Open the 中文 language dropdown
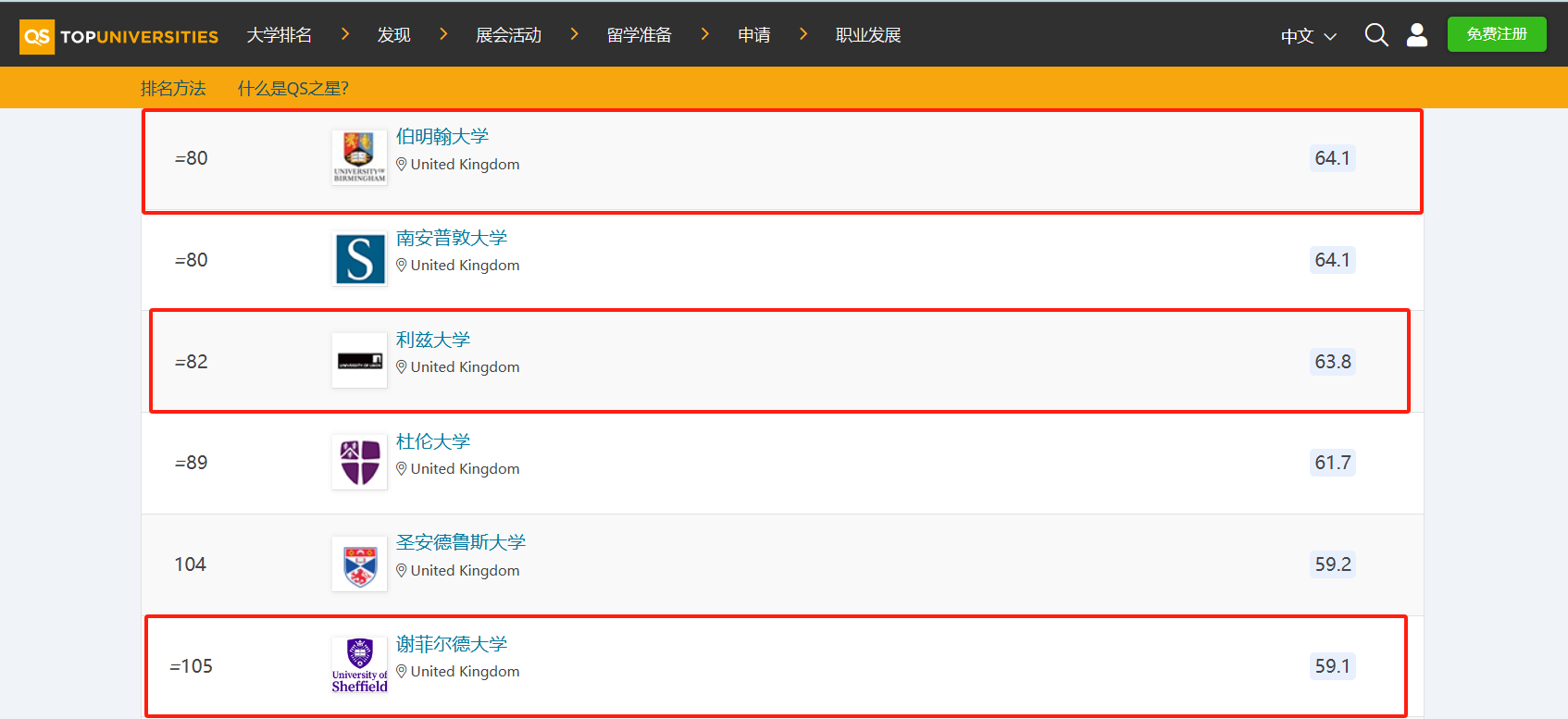This screenshot has width=1568, height=719. click(1308, 36)
